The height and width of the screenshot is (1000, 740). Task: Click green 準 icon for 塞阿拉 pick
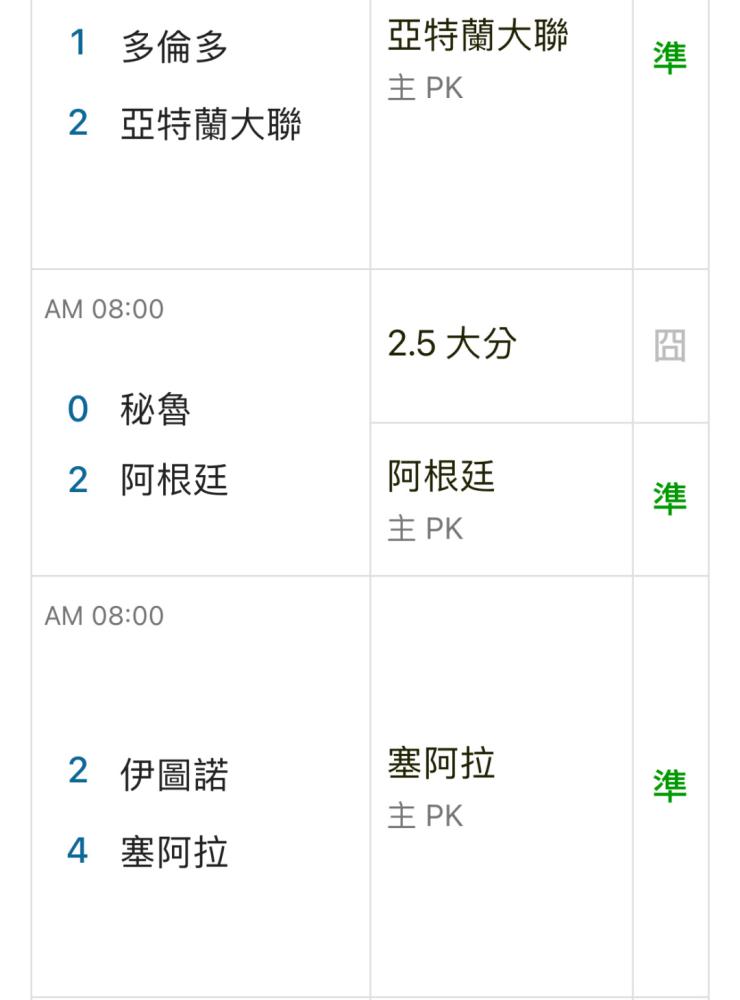coord(669,786)
